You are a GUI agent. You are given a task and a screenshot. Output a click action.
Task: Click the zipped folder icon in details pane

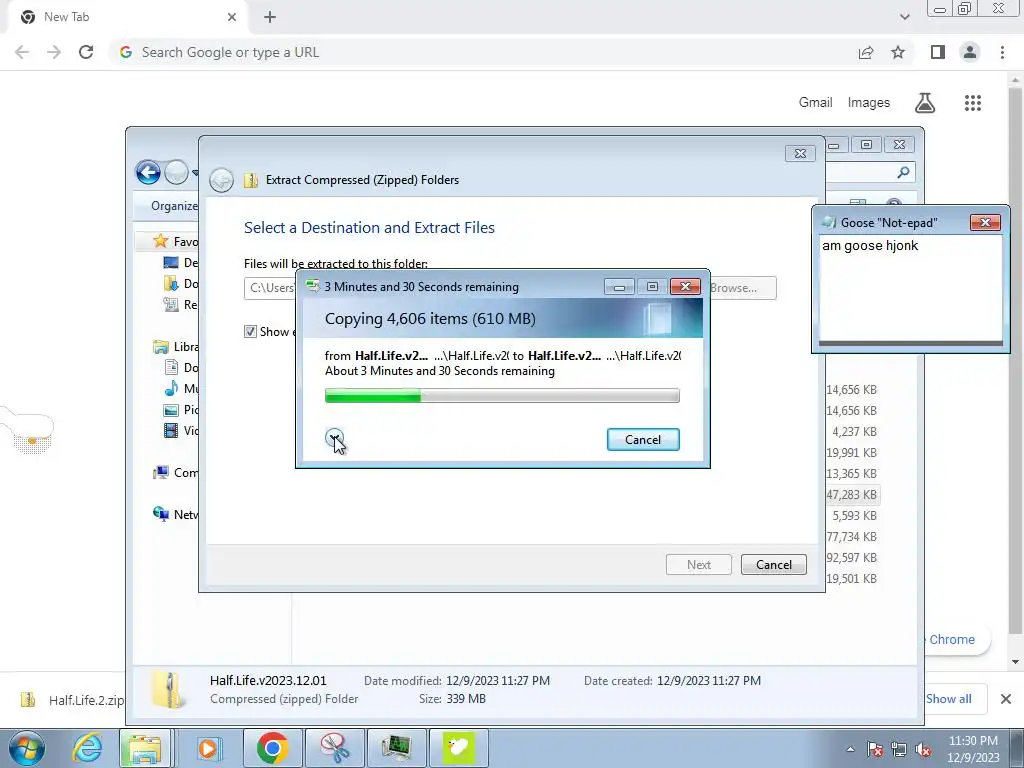point(168,690)
